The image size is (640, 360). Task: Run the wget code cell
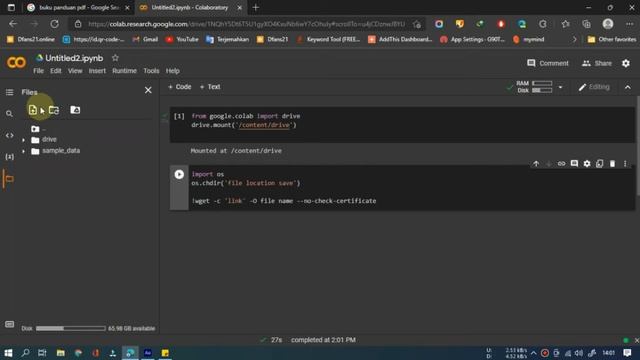[179, 175]
